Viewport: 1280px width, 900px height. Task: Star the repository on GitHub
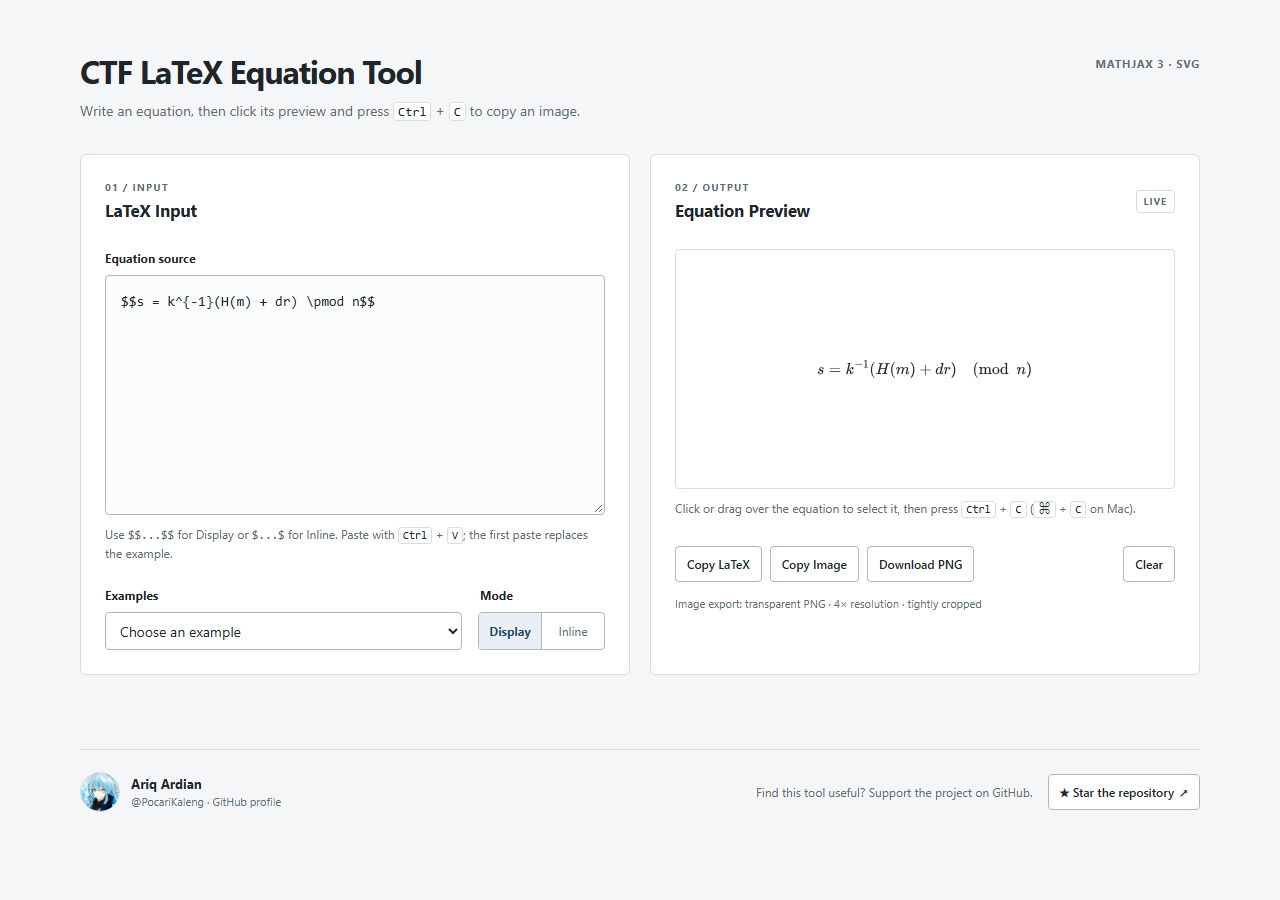coord(1124,792)
